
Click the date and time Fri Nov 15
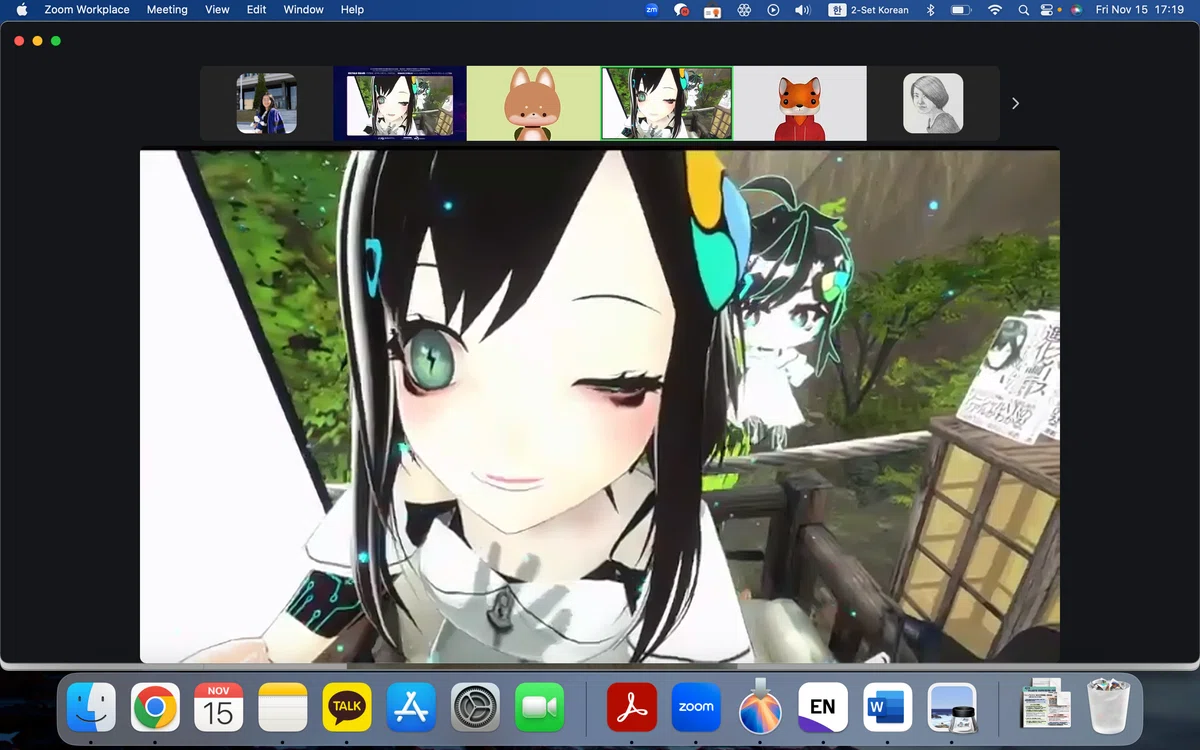click(x=1140, y=9)
